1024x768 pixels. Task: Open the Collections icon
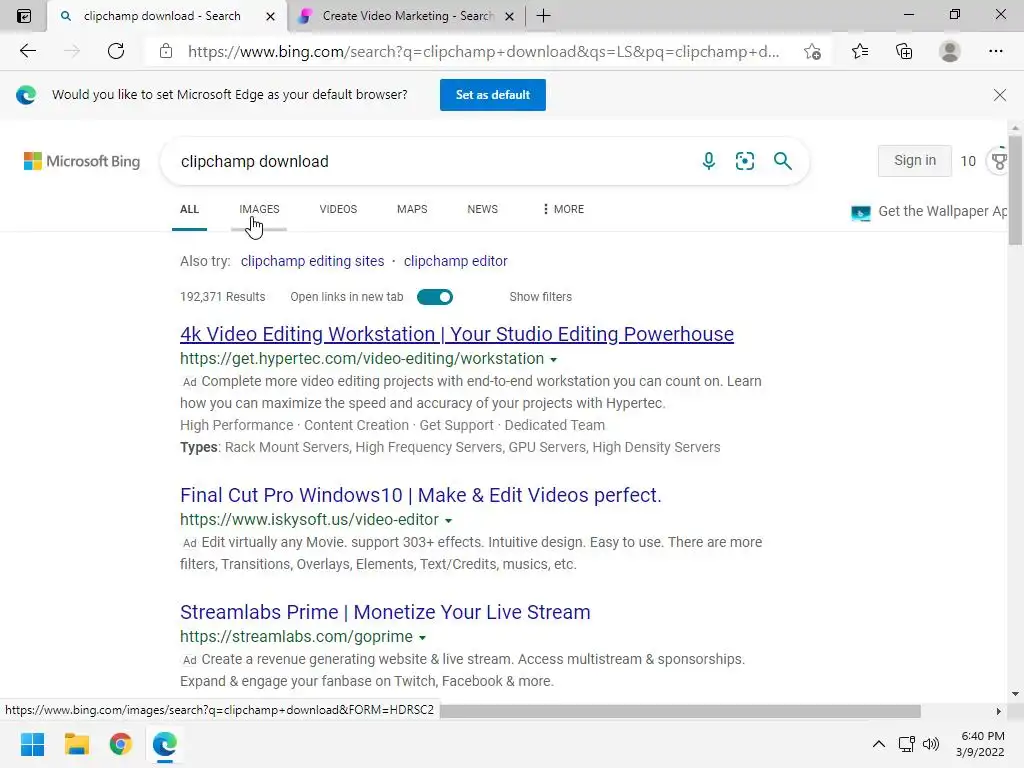904,51
